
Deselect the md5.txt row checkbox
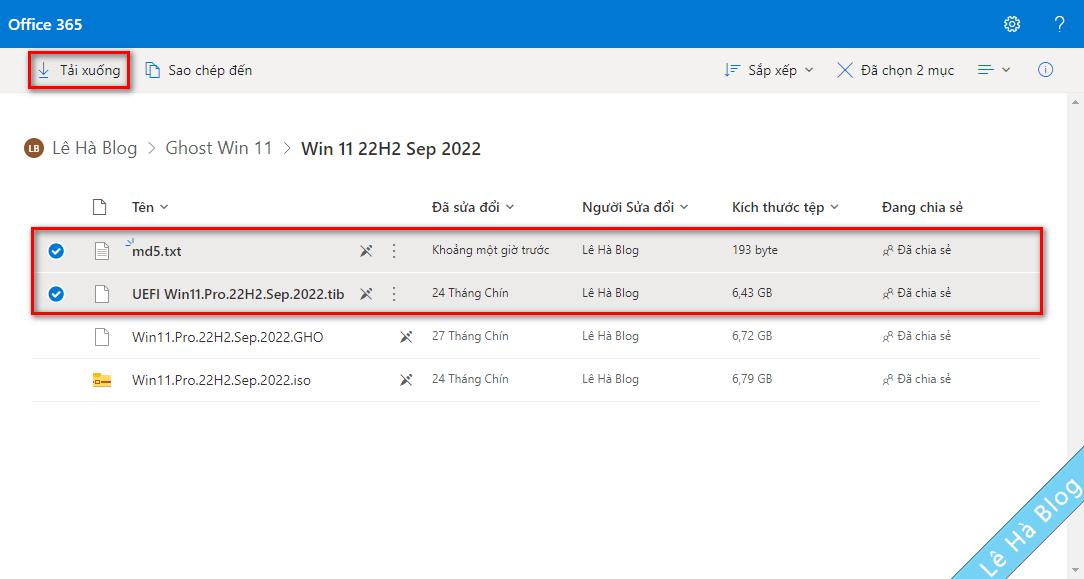(56, 251)
